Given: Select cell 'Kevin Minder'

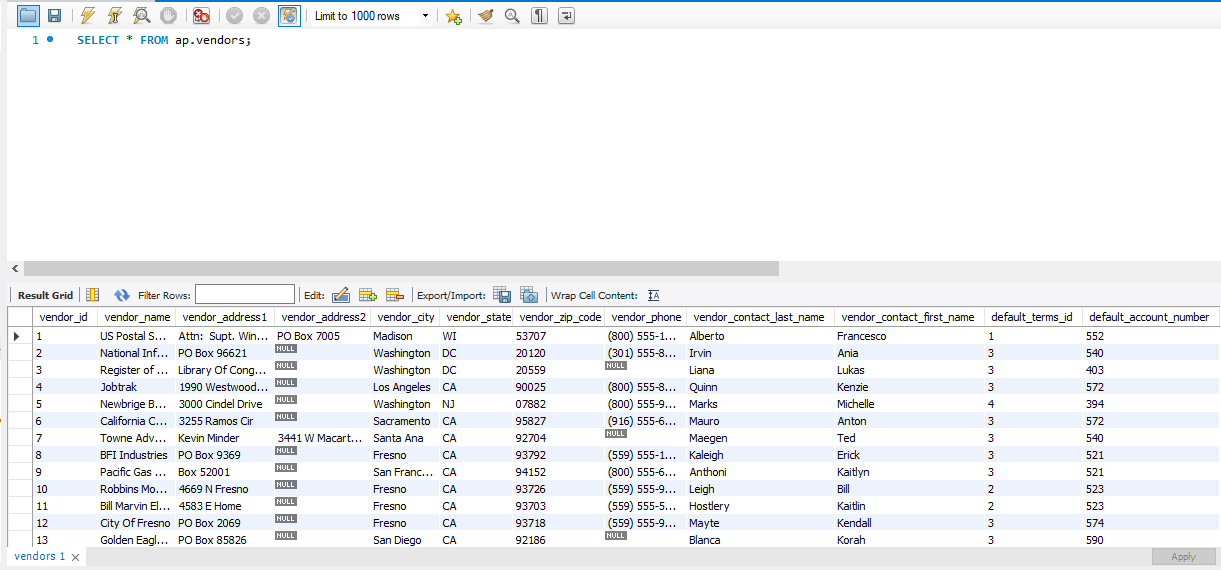Looking at the screenshot, I should coord(224,438).
